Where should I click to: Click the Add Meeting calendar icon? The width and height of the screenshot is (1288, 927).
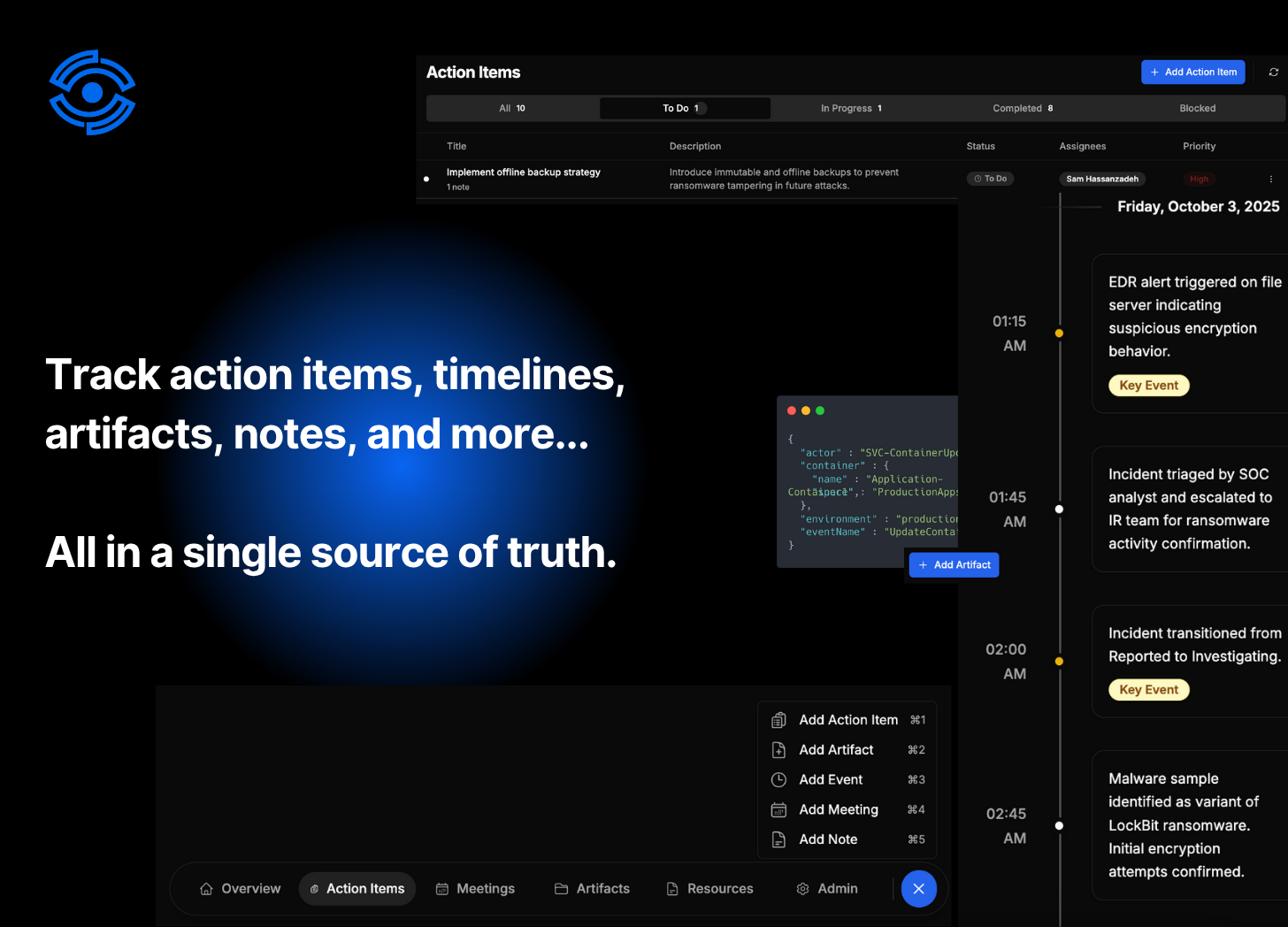[778, 809]
